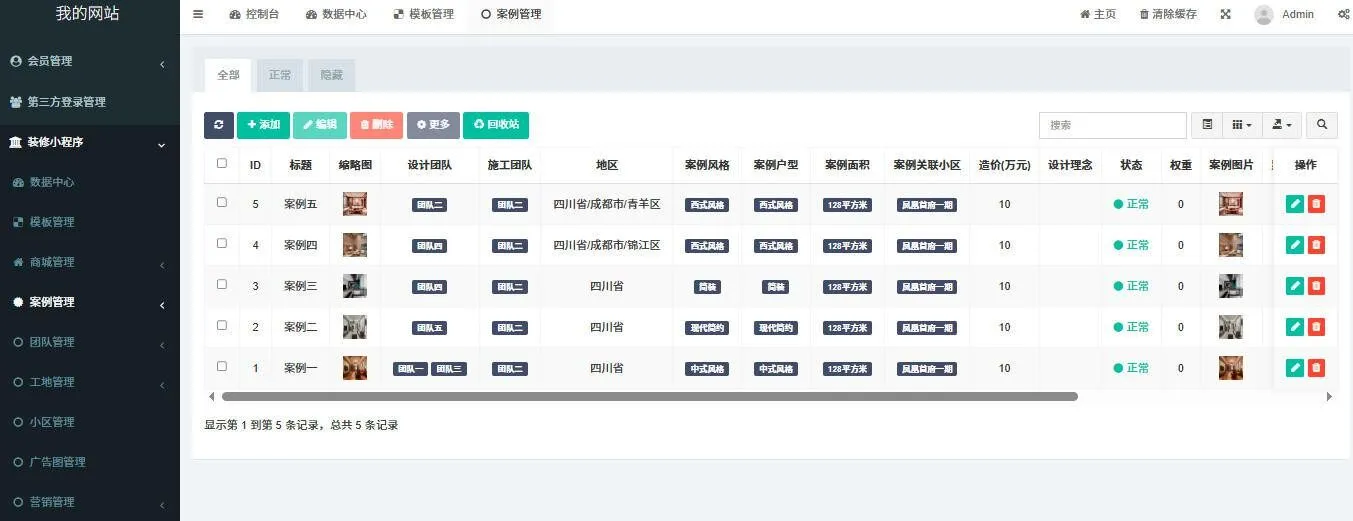Select the checkbox for row 案例一
Viewport: 1353px width, 521px height.
tap(222, 367)
